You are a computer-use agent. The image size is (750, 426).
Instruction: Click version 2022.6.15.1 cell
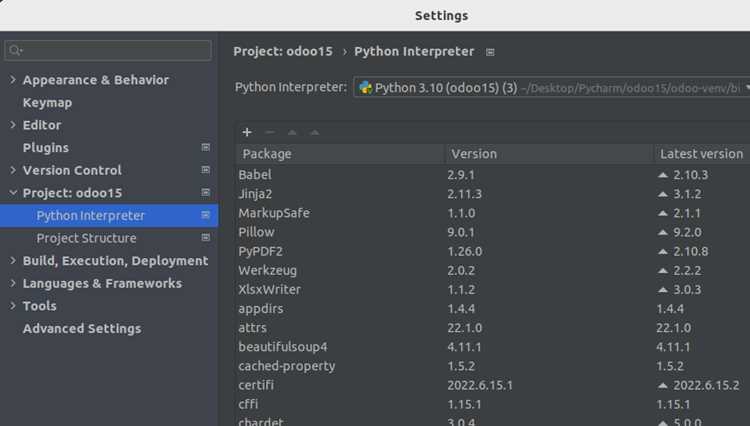(480, 385)
